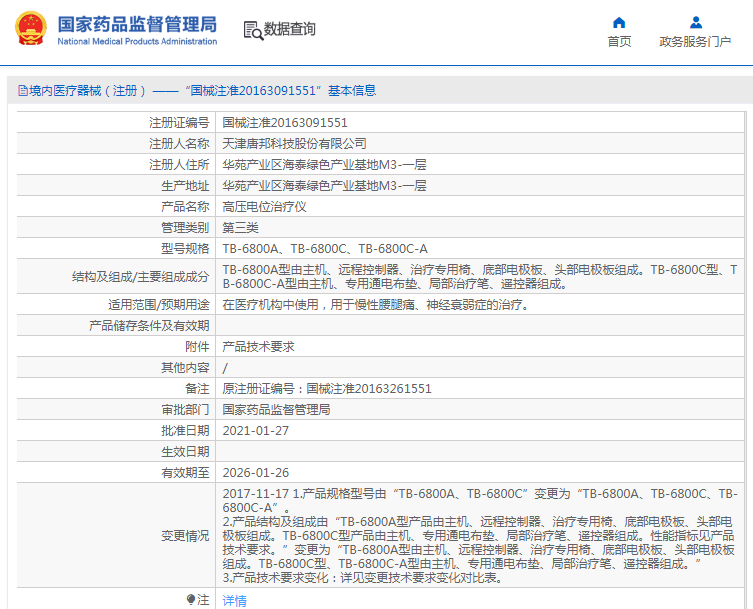Screen dimensions: 753x609
Task: Click the National Medical Products Administration subtitle
Action: click(x=137, y=41)
